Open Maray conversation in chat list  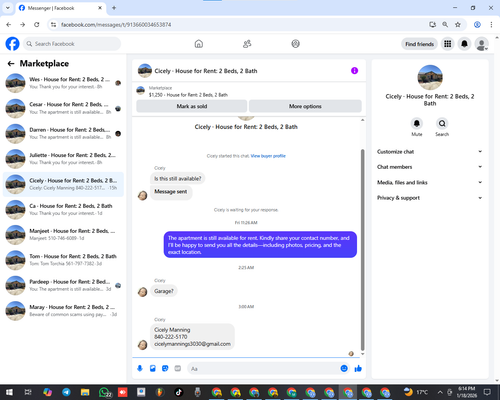[63, 311]
